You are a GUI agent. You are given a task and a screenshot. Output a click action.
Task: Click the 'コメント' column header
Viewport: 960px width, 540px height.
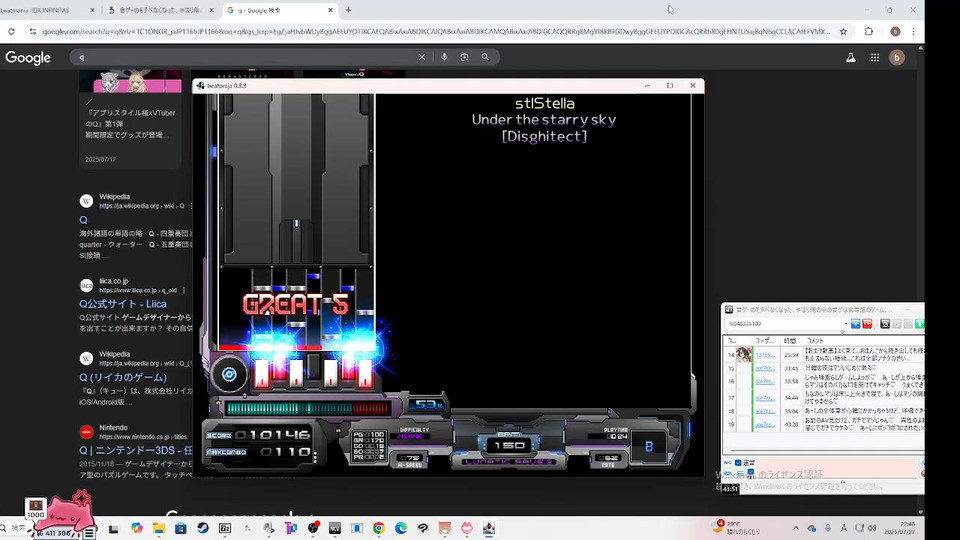coord(816,340)
